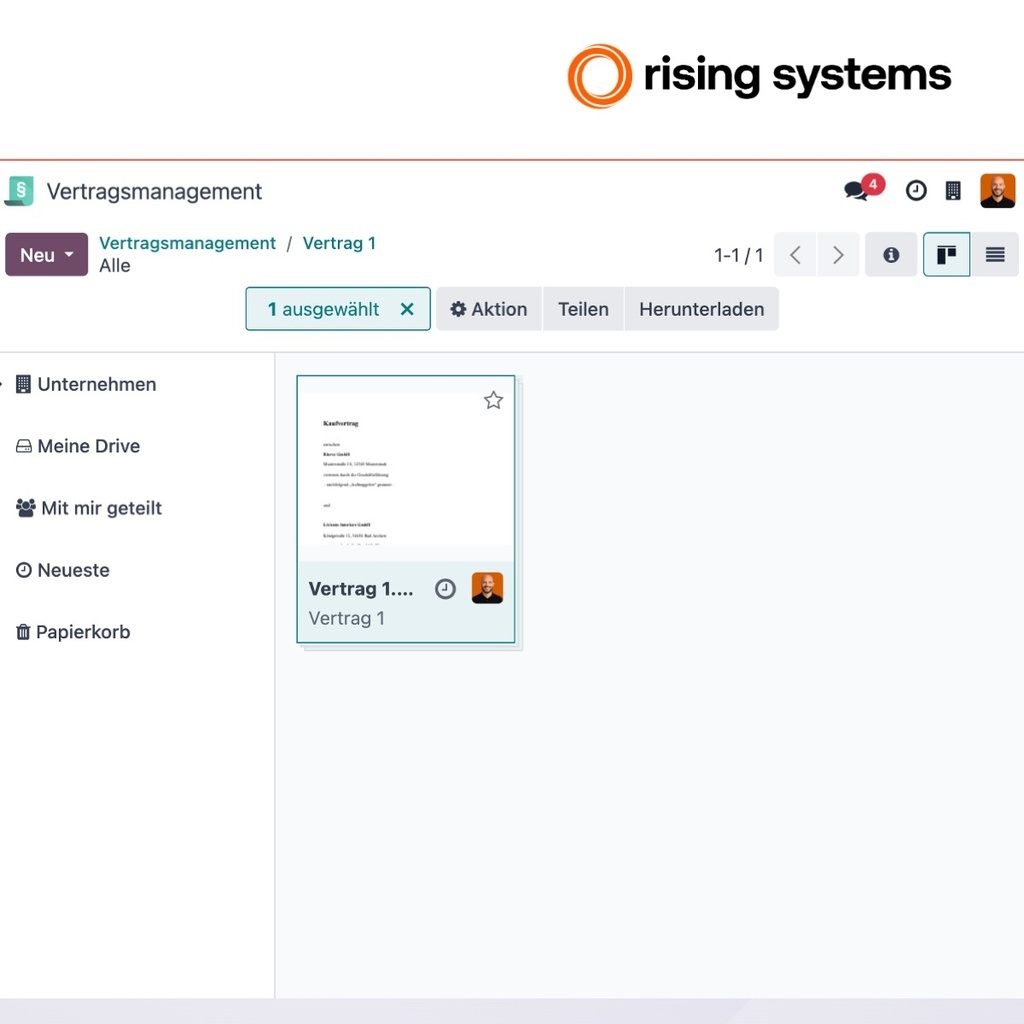The width and height of the screenshot is (1024, 1024).
Task: Click the company building icon in header
Action: [x=953, y=191]
